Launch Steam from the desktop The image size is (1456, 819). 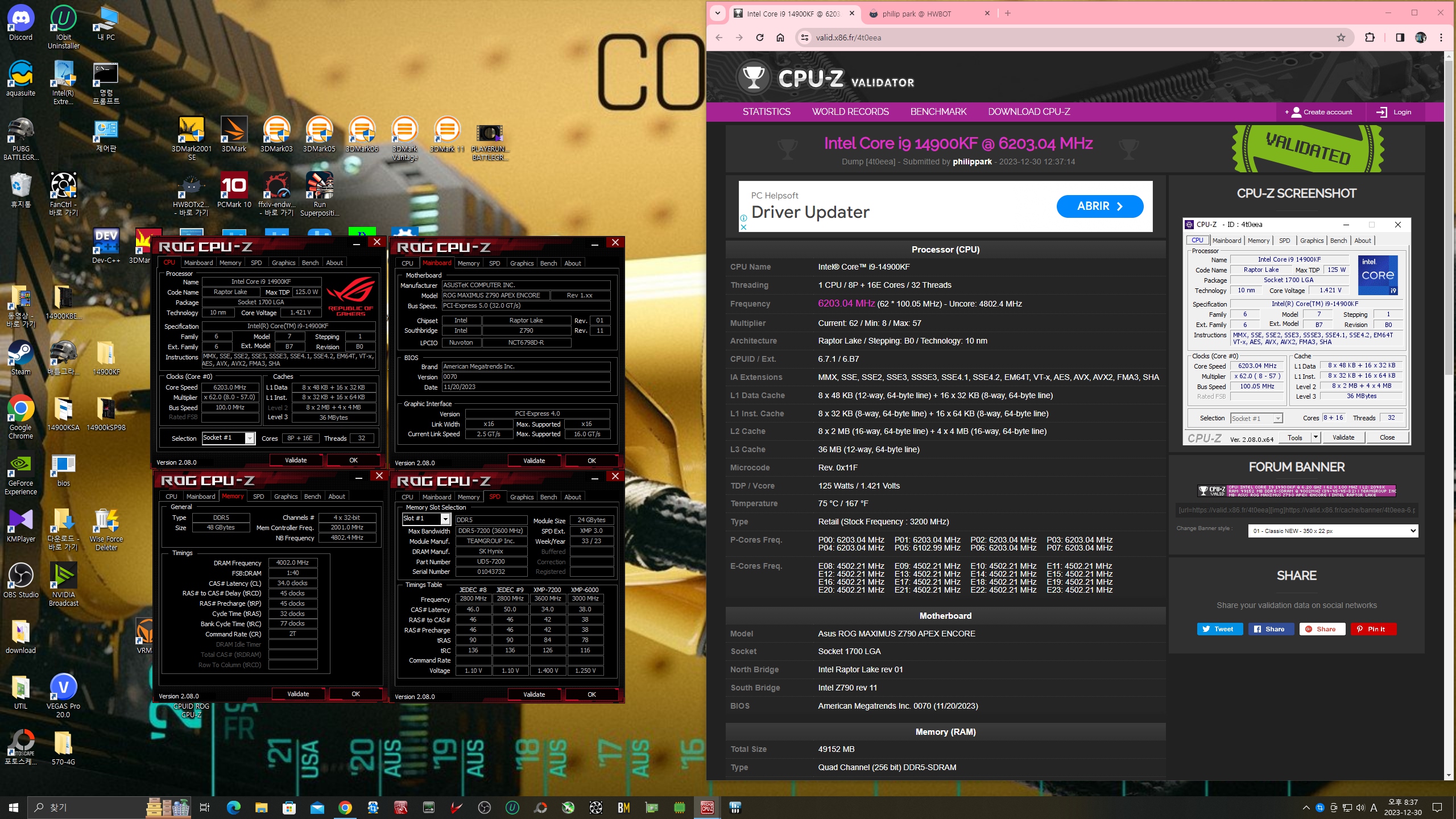pyautogui.click(x=21, y=357)
